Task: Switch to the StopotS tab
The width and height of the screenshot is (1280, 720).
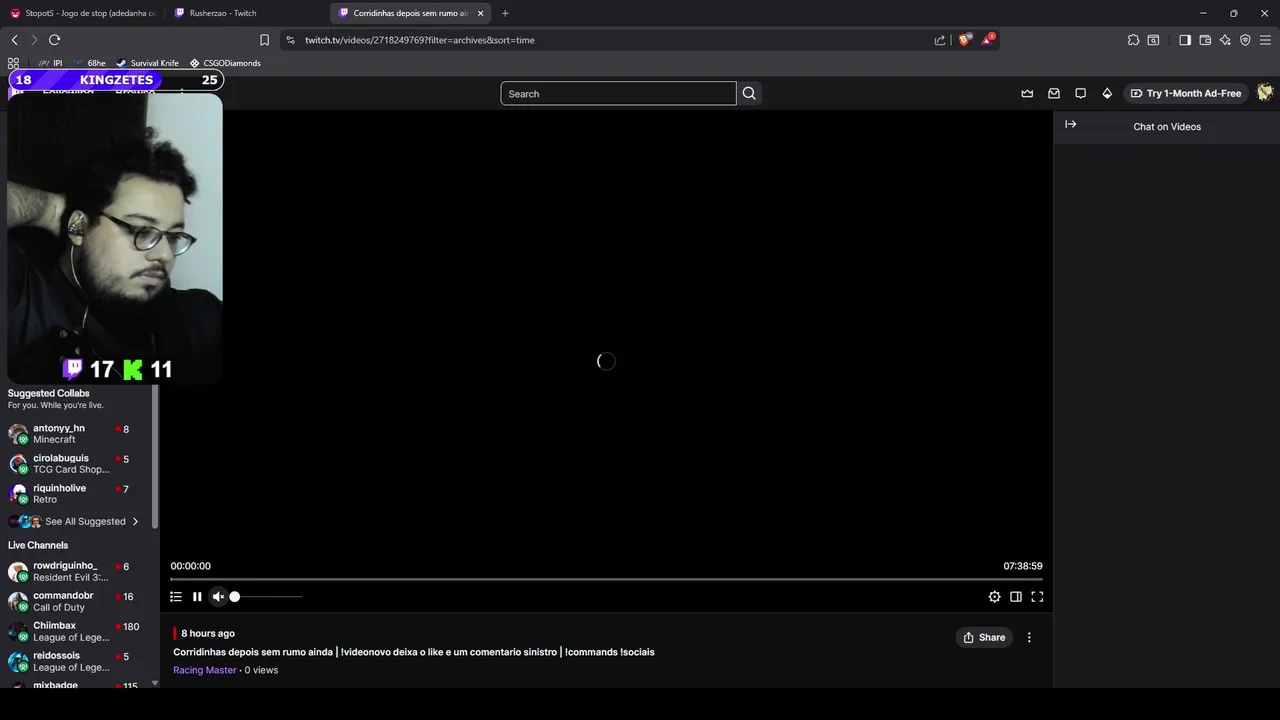Action: 83,13
